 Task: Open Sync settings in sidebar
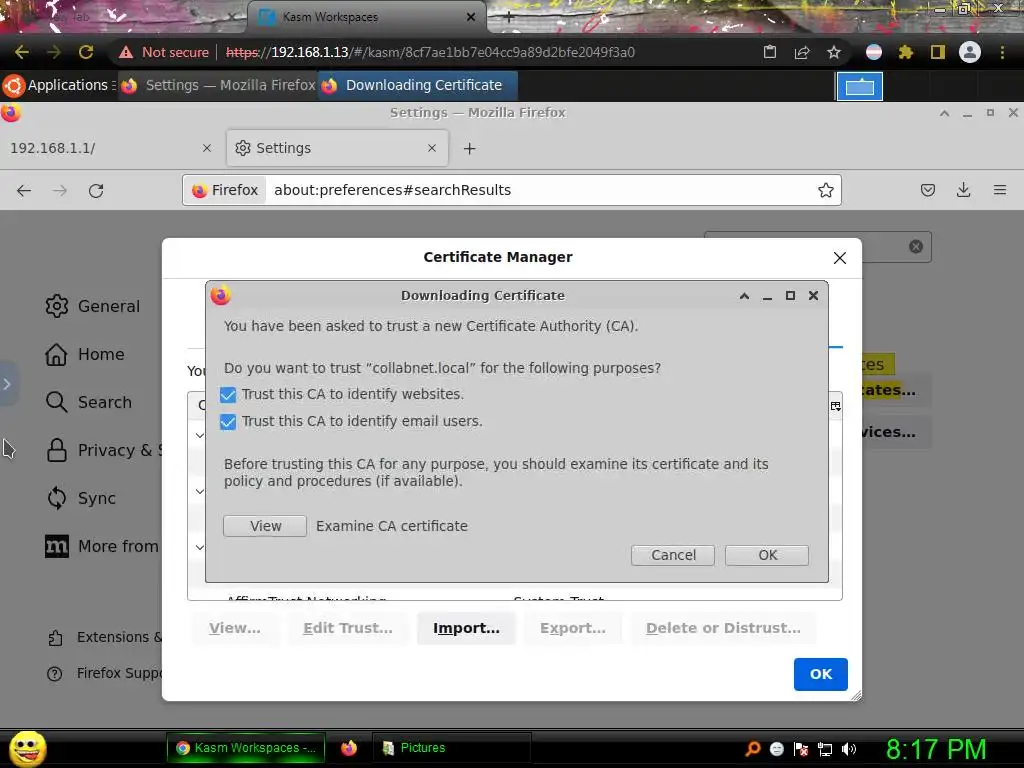coord(81,498)
